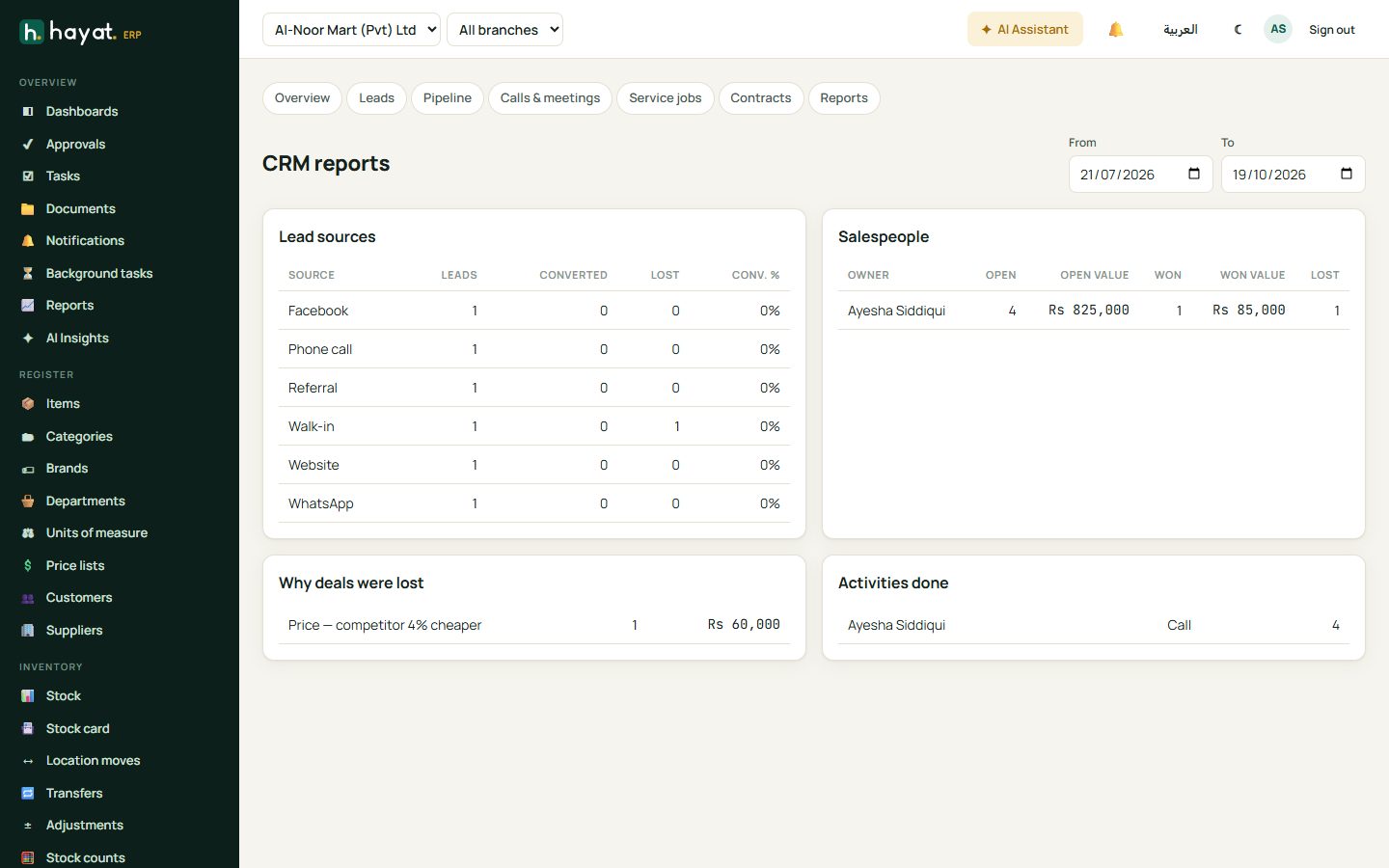Click the AI Insights sparkle icon

pyautogui.click(x=28, y=339)
